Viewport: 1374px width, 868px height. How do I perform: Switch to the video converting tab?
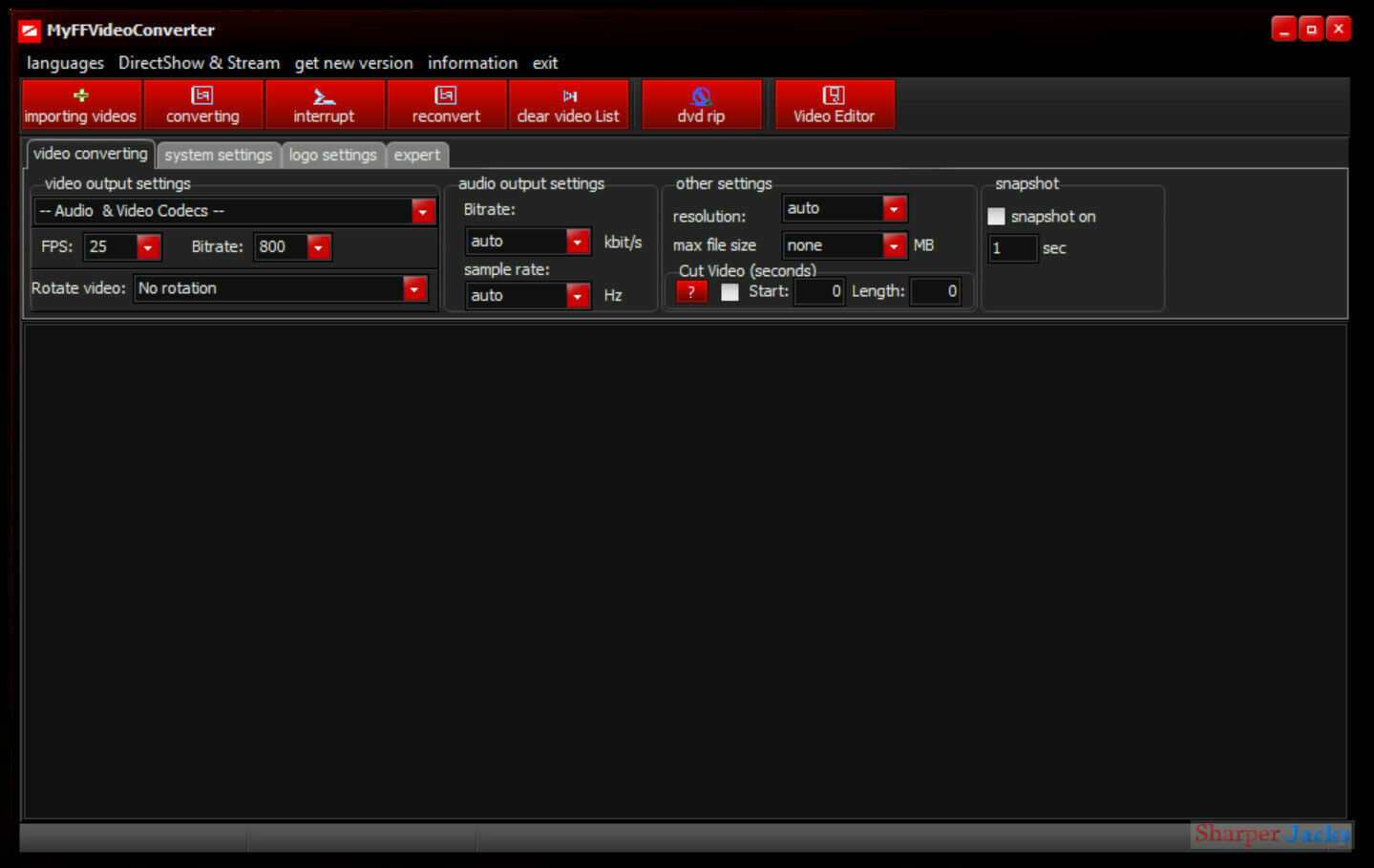click(91, 154)
